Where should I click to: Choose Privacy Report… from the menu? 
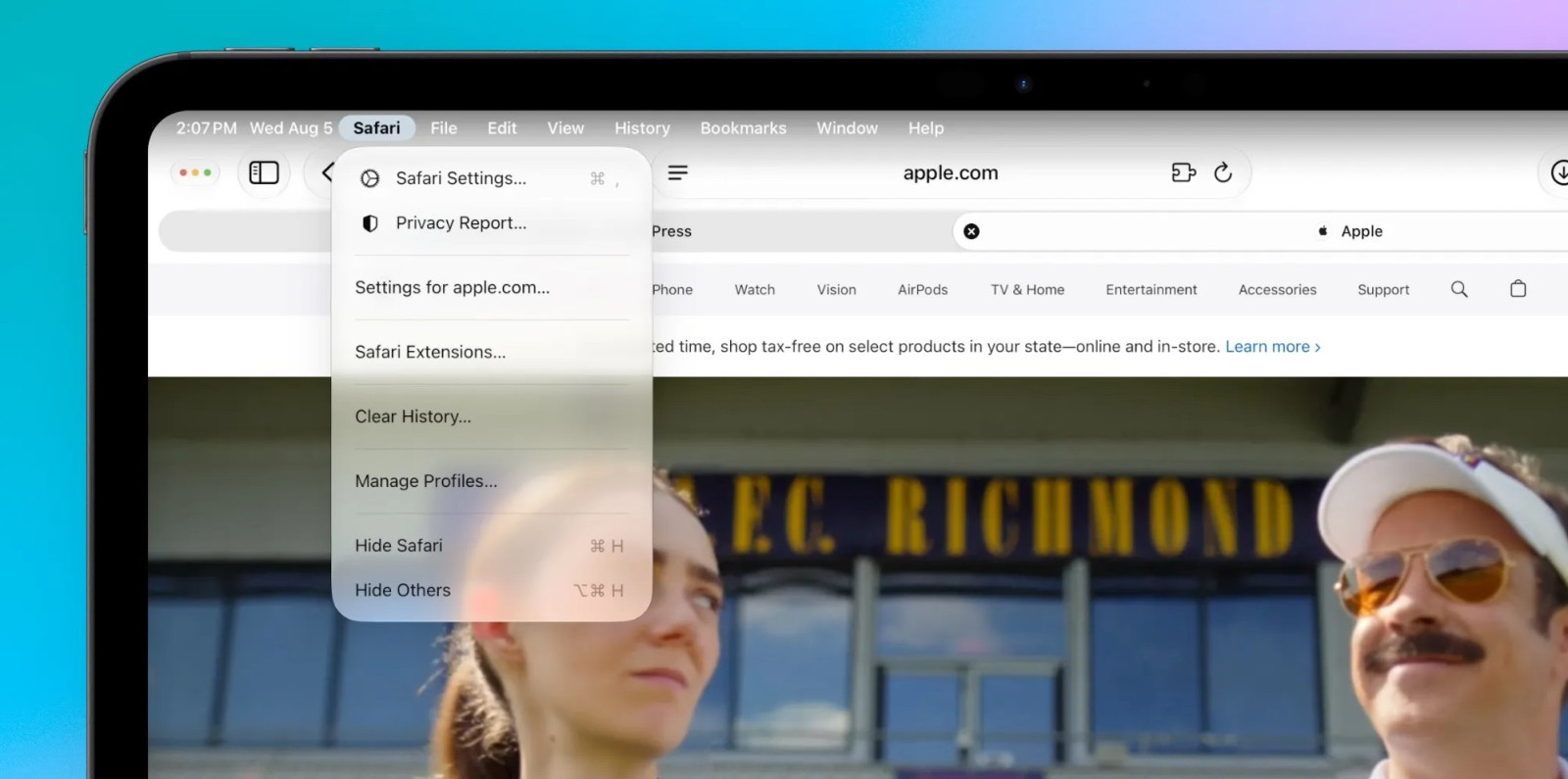492,223
